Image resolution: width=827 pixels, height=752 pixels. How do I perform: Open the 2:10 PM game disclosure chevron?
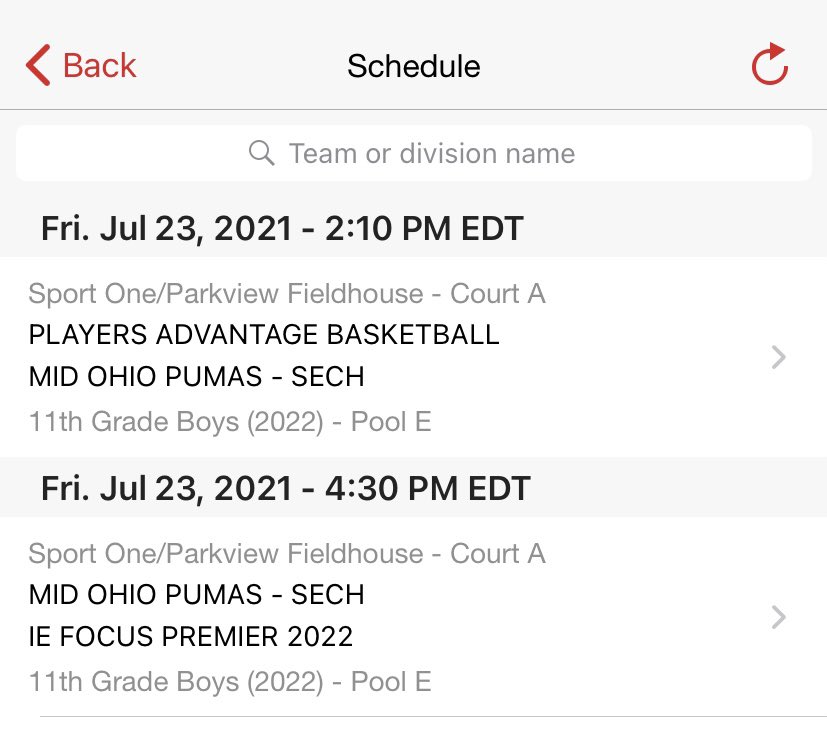pyautogui.click(x=778, y=357)
